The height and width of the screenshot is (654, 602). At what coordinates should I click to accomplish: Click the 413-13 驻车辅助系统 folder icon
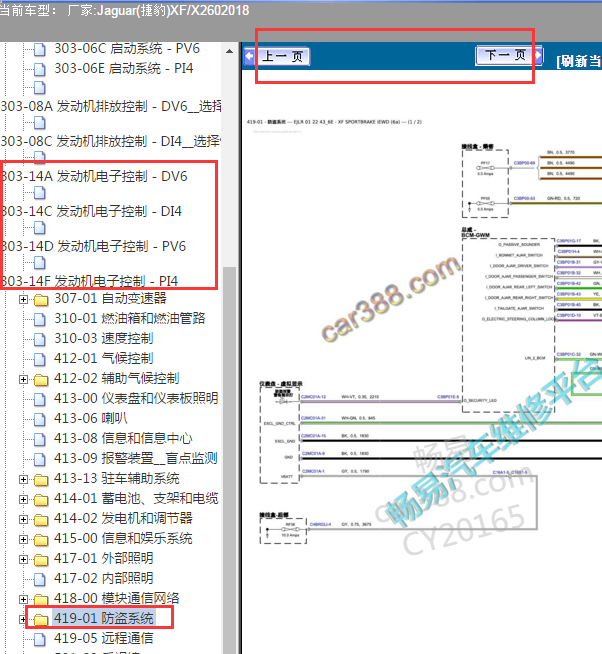click(40, 480)
